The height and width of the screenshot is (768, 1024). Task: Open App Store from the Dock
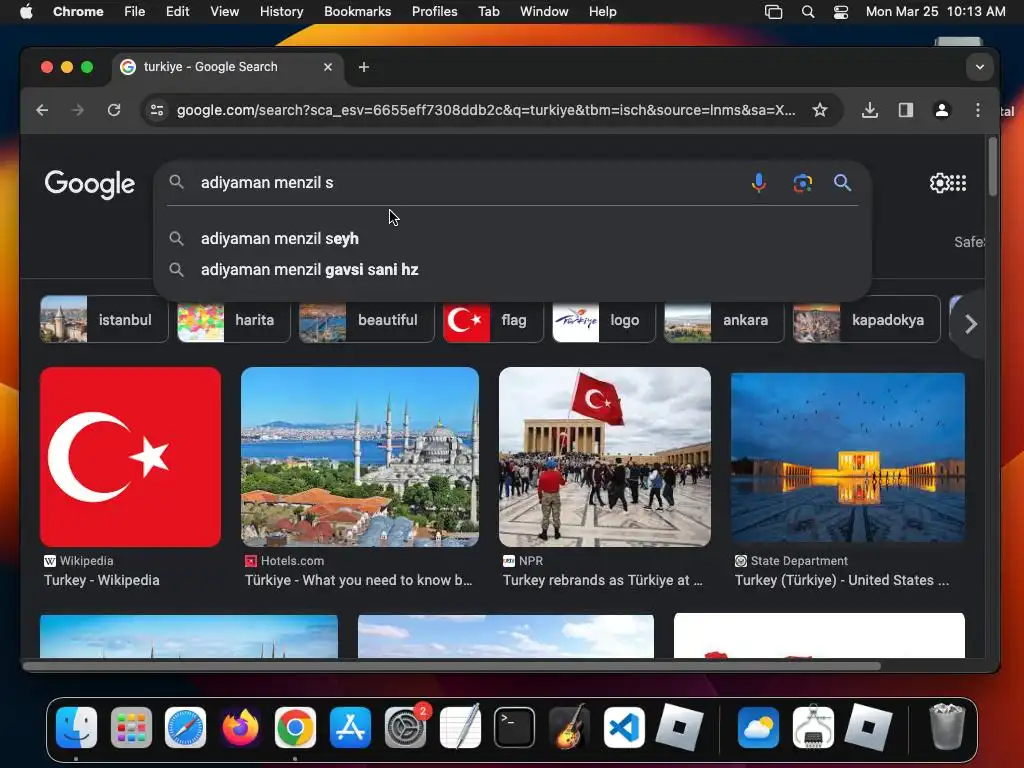click(x=350, y=727)
